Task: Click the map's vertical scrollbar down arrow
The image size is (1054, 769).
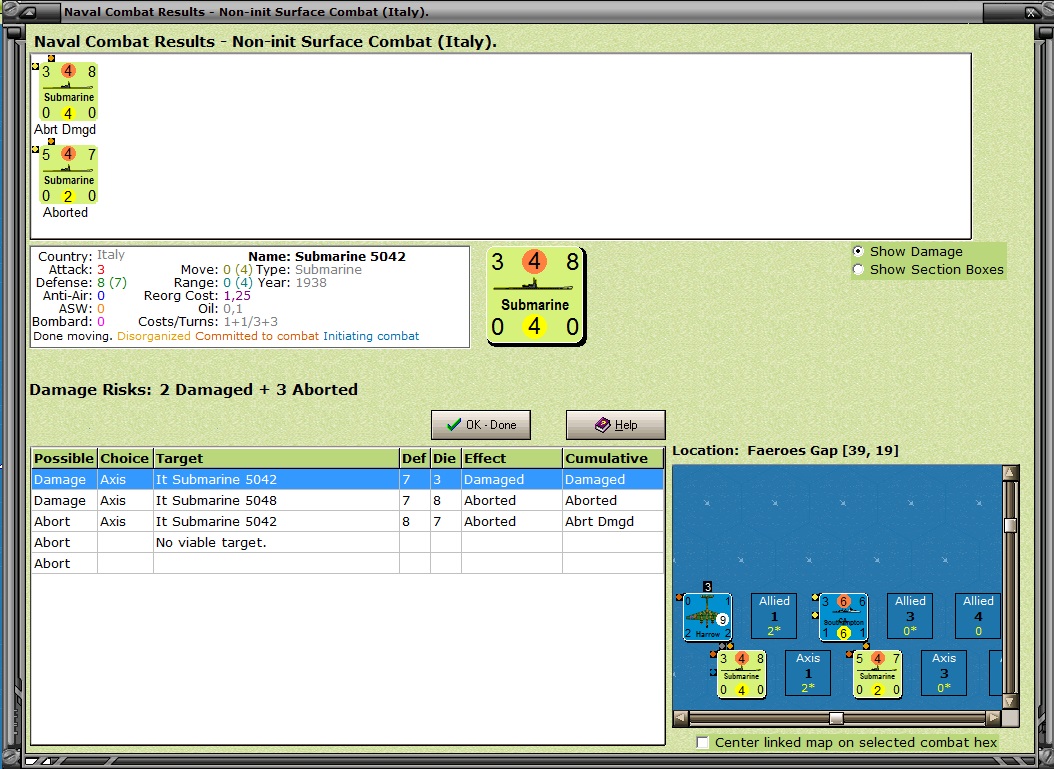Action: click(x=1010, y=701)
